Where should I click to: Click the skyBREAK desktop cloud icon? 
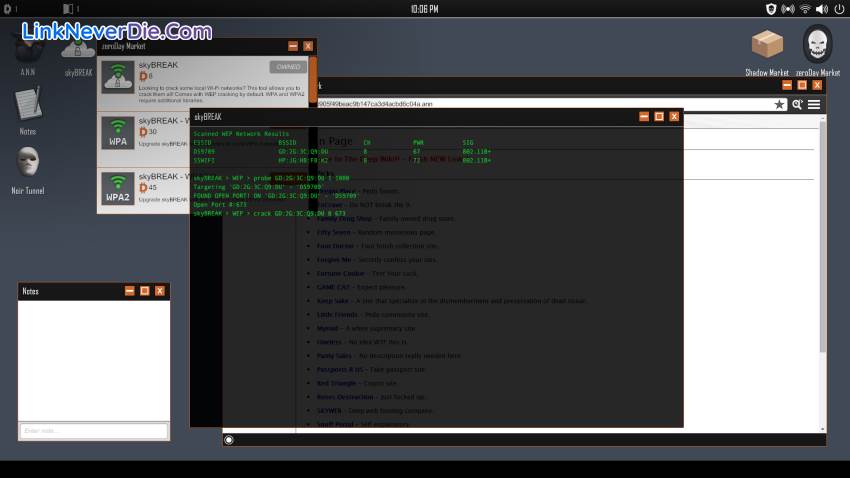pyautogui.click(x=78, y=50)
